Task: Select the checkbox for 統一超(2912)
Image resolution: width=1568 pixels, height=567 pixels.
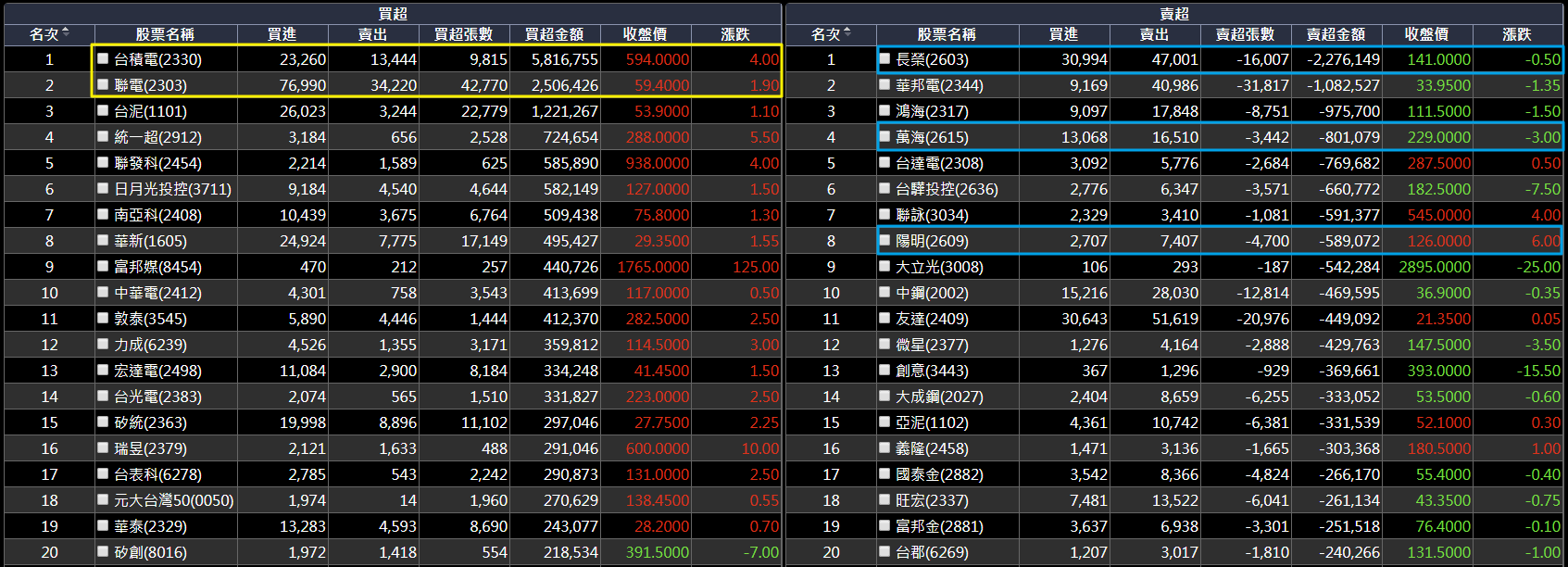Action: click(x=104, y=136)
